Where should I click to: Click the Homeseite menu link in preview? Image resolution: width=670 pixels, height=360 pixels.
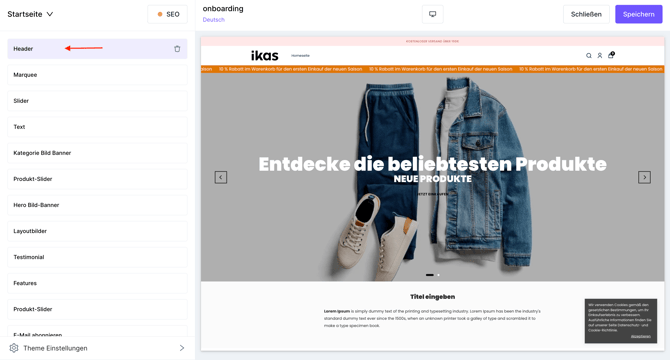[x=300, y=56]
